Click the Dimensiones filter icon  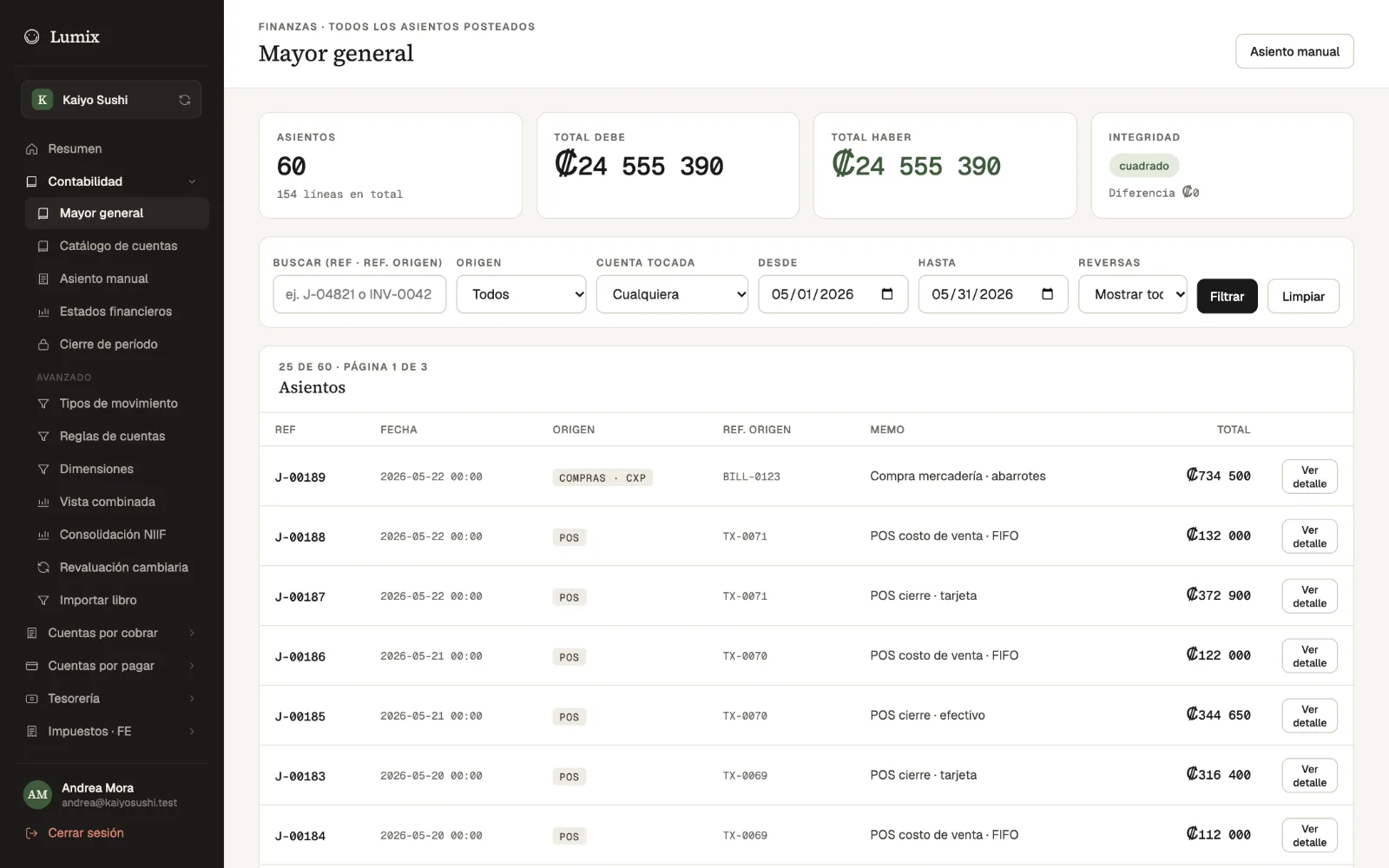[x=43, y=470]
